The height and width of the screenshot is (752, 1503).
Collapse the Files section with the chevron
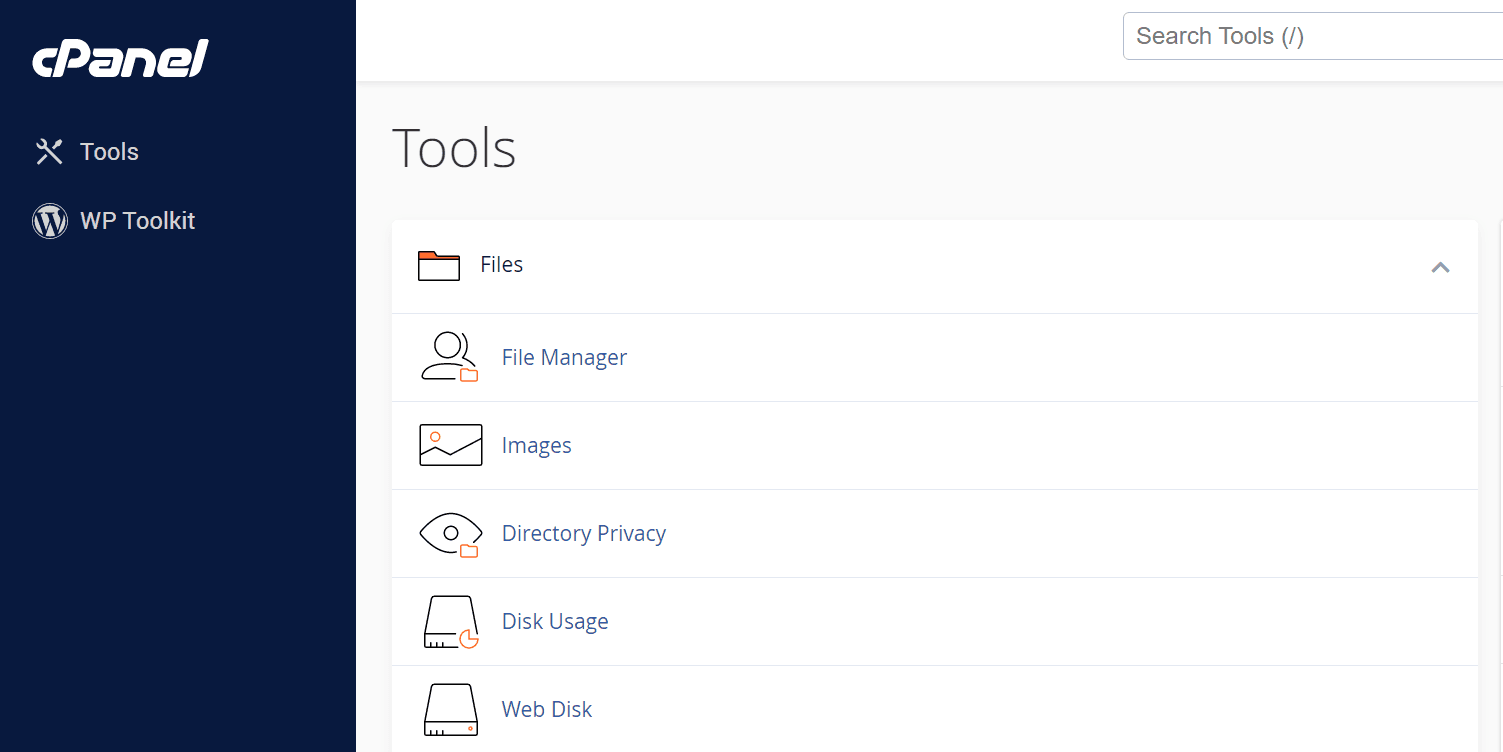pyautogui.click(x=1440, y=267)
